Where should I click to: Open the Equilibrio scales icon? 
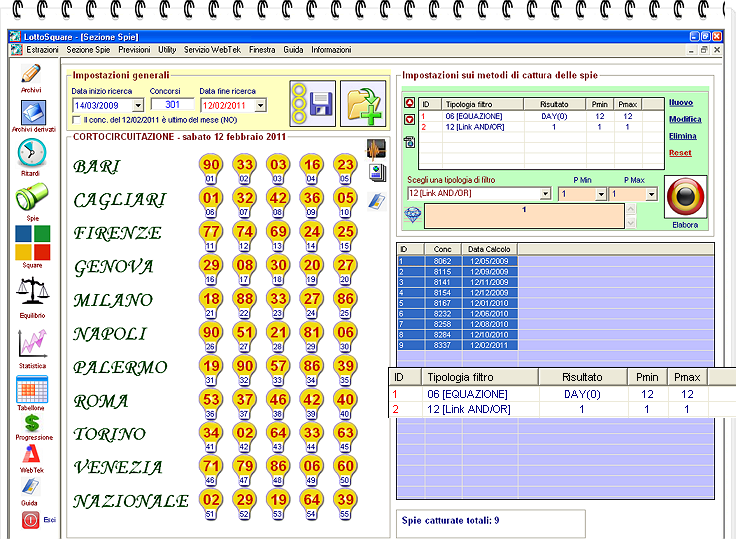32,291
